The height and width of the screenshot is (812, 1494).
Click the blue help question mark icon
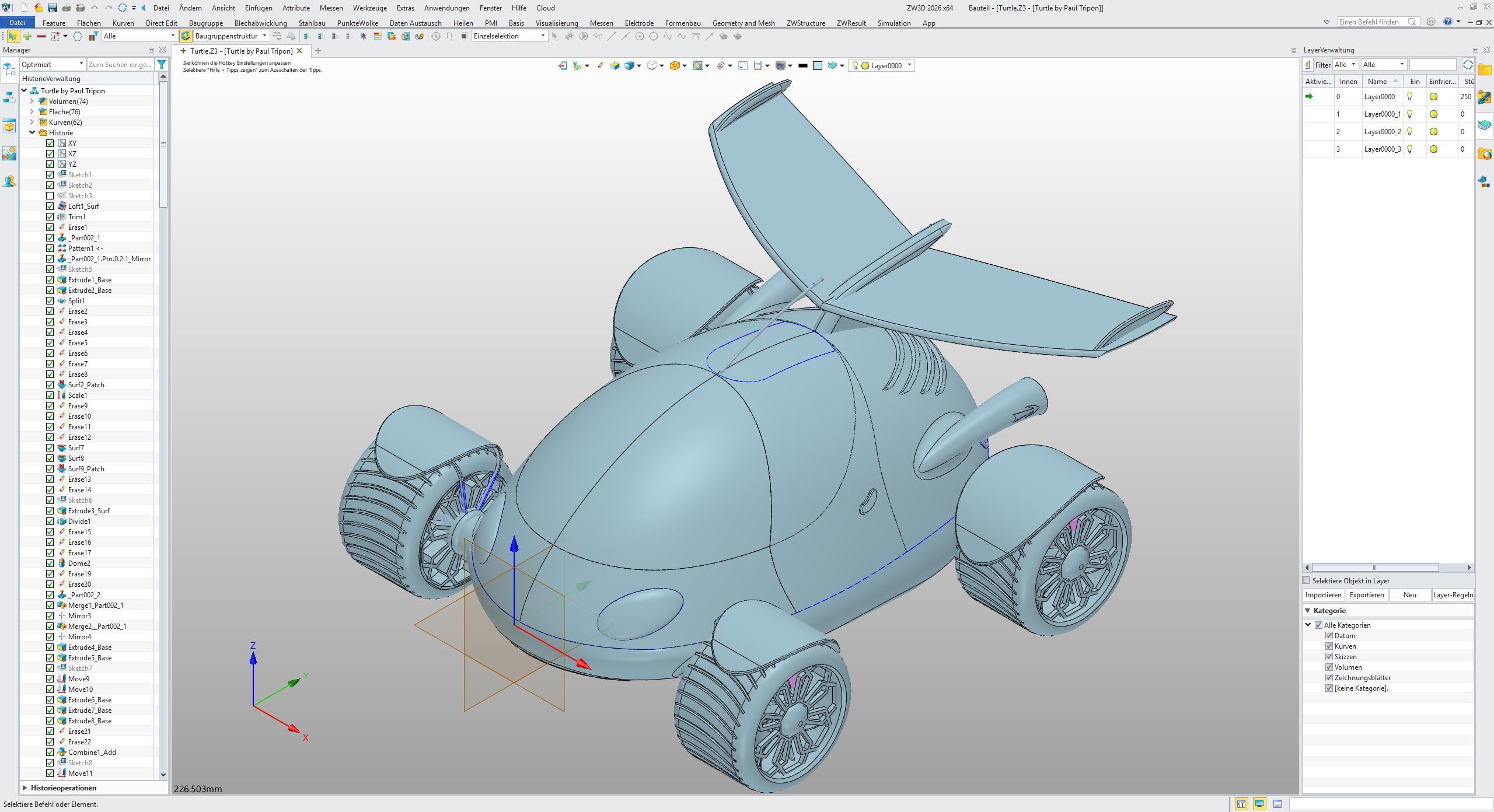point(1448,22)
